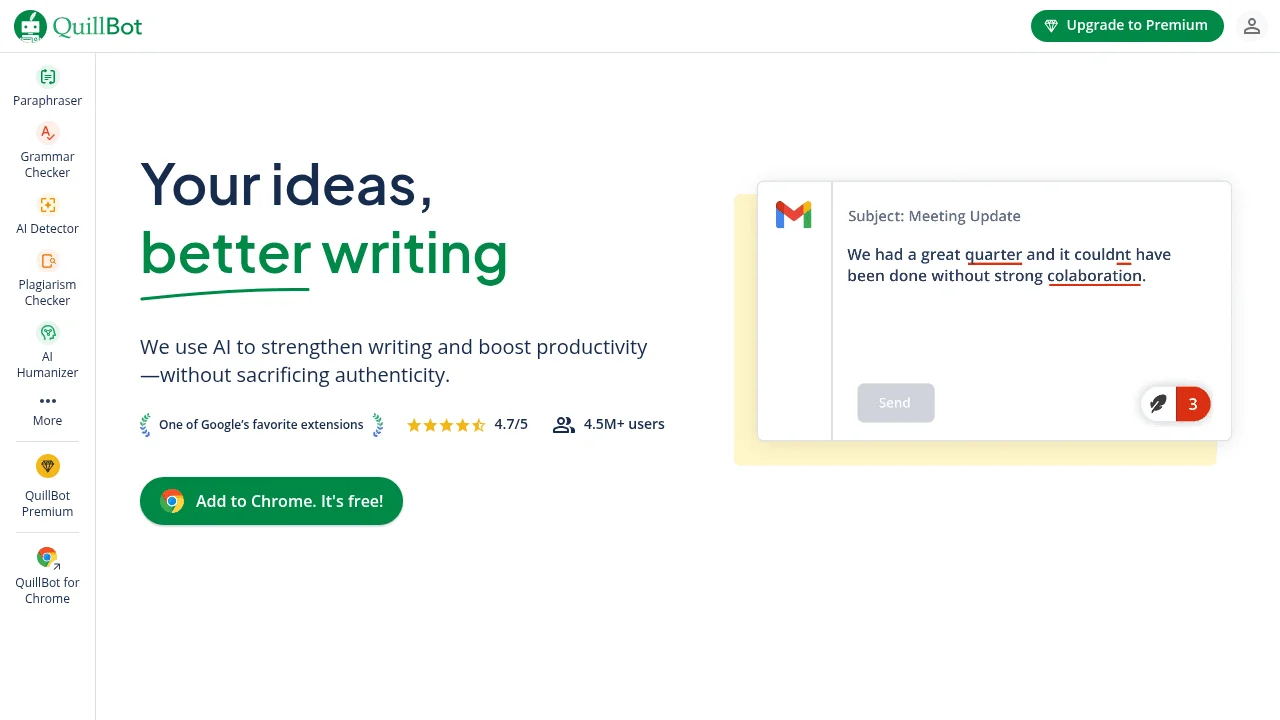Open the Grammar Checker icon

[x=47, y=133]
